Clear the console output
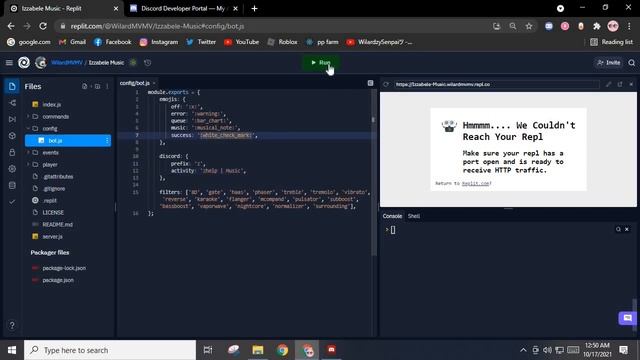The image size is (640, 360). click(627, 229)
